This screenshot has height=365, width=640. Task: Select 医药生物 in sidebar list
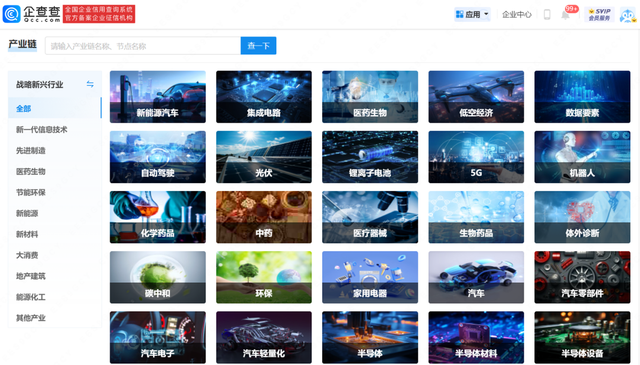[x=31, y=171]
